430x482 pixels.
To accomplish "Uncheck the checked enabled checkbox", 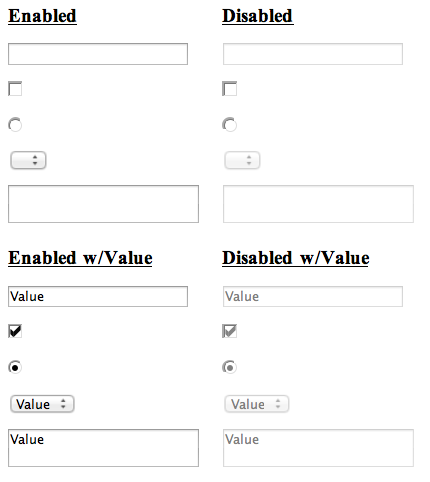I will [15, 331].
